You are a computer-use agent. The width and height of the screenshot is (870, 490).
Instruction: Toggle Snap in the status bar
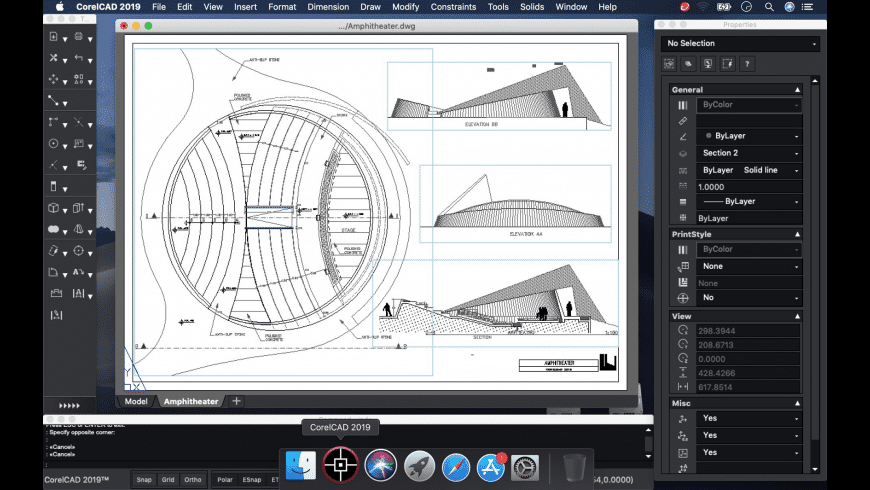coord(144,479)
